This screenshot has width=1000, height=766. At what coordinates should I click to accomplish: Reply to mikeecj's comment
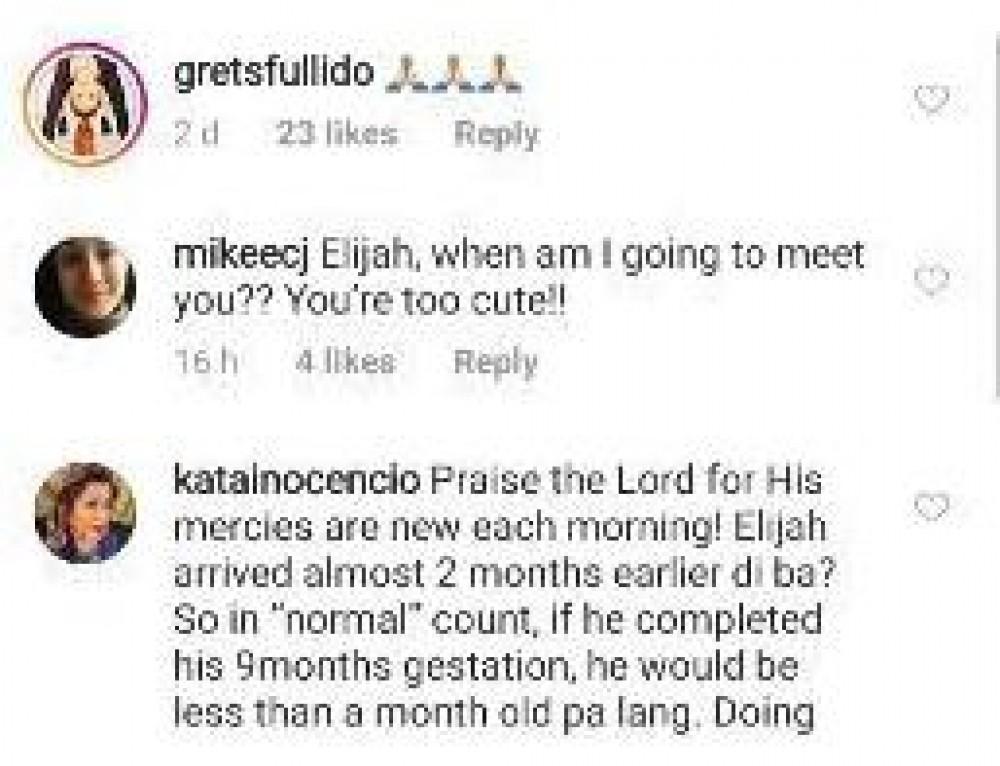[x=496, y=362]
